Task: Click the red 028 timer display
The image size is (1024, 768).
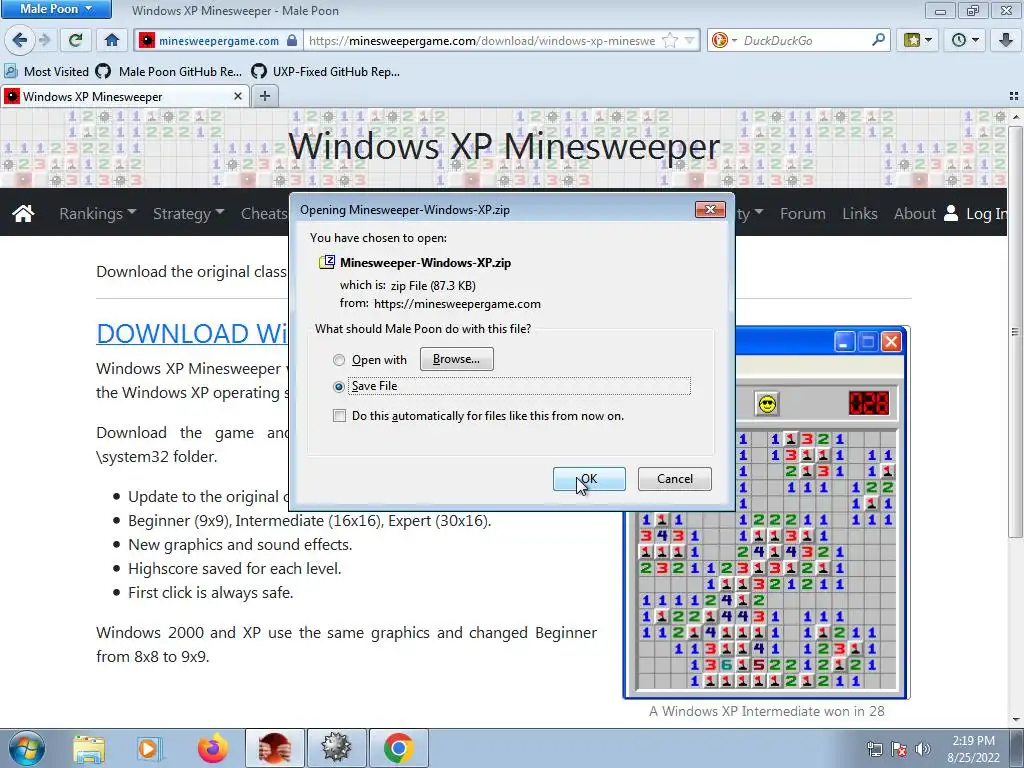Action: [869, 404]
